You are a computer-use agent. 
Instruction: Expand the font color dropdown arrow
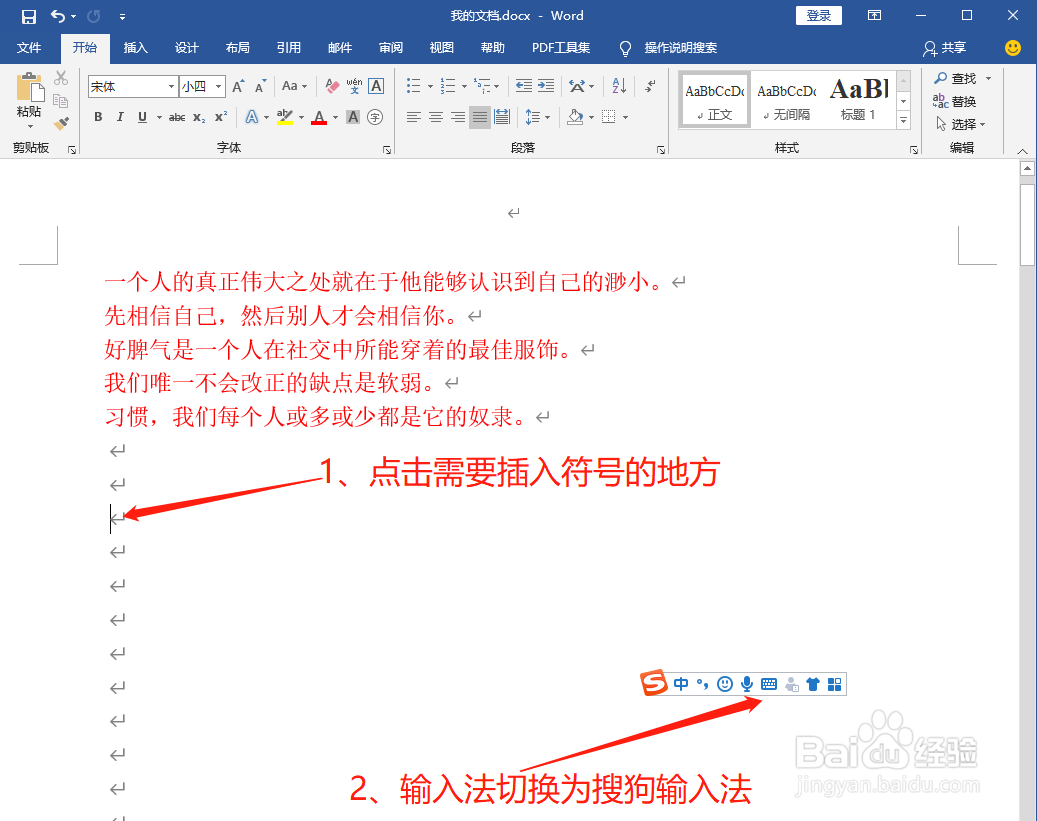[x=333, y=117]
